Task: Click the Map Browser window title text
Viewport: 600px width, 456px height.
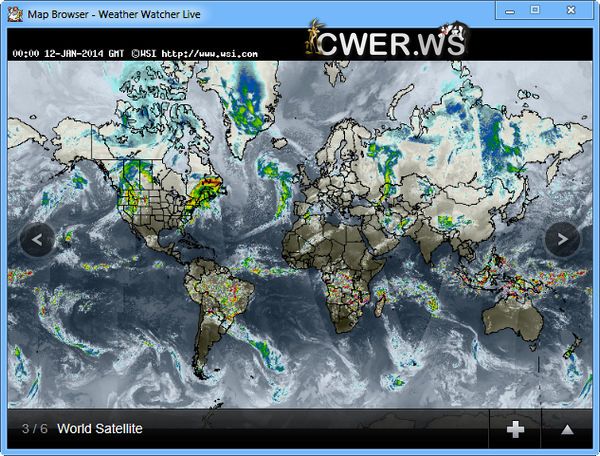Action: coord(110,10)
